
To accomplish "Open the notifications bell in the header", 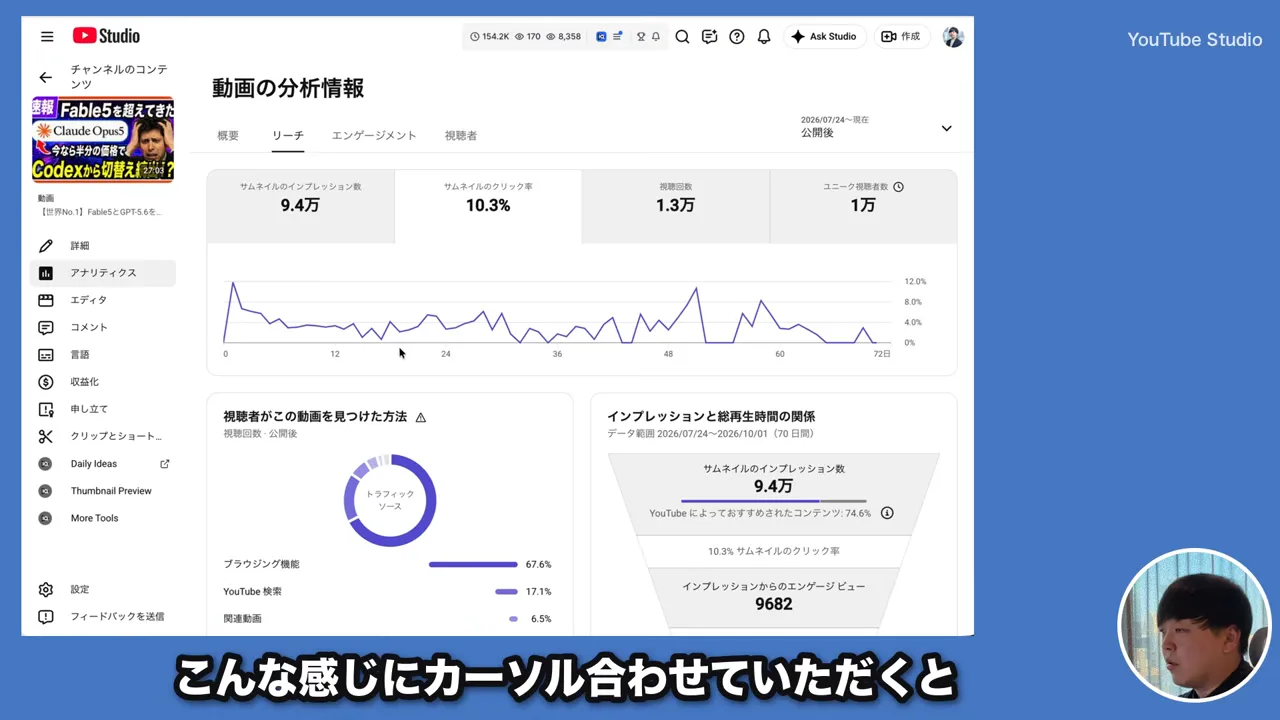I will 764,37.
